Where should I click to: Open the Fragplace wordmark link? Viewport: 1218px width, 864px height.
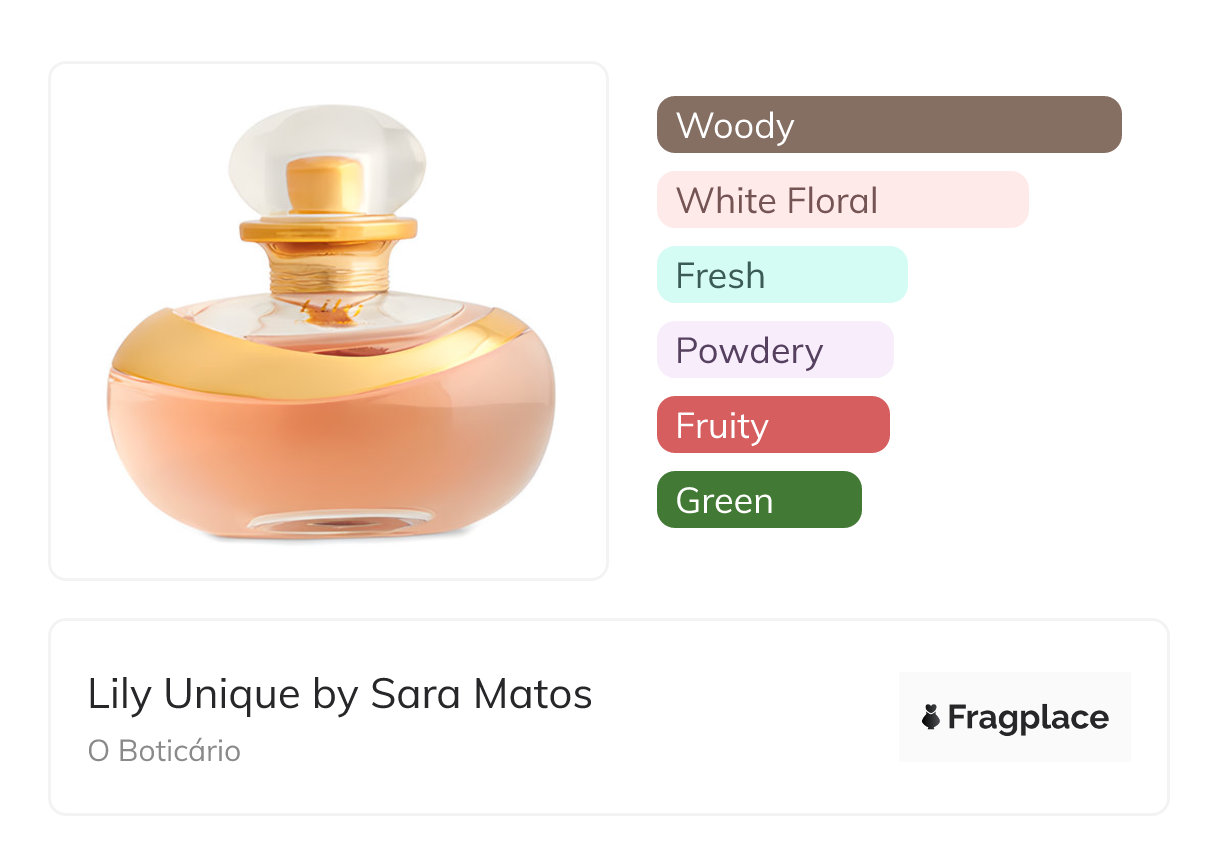1028,718
